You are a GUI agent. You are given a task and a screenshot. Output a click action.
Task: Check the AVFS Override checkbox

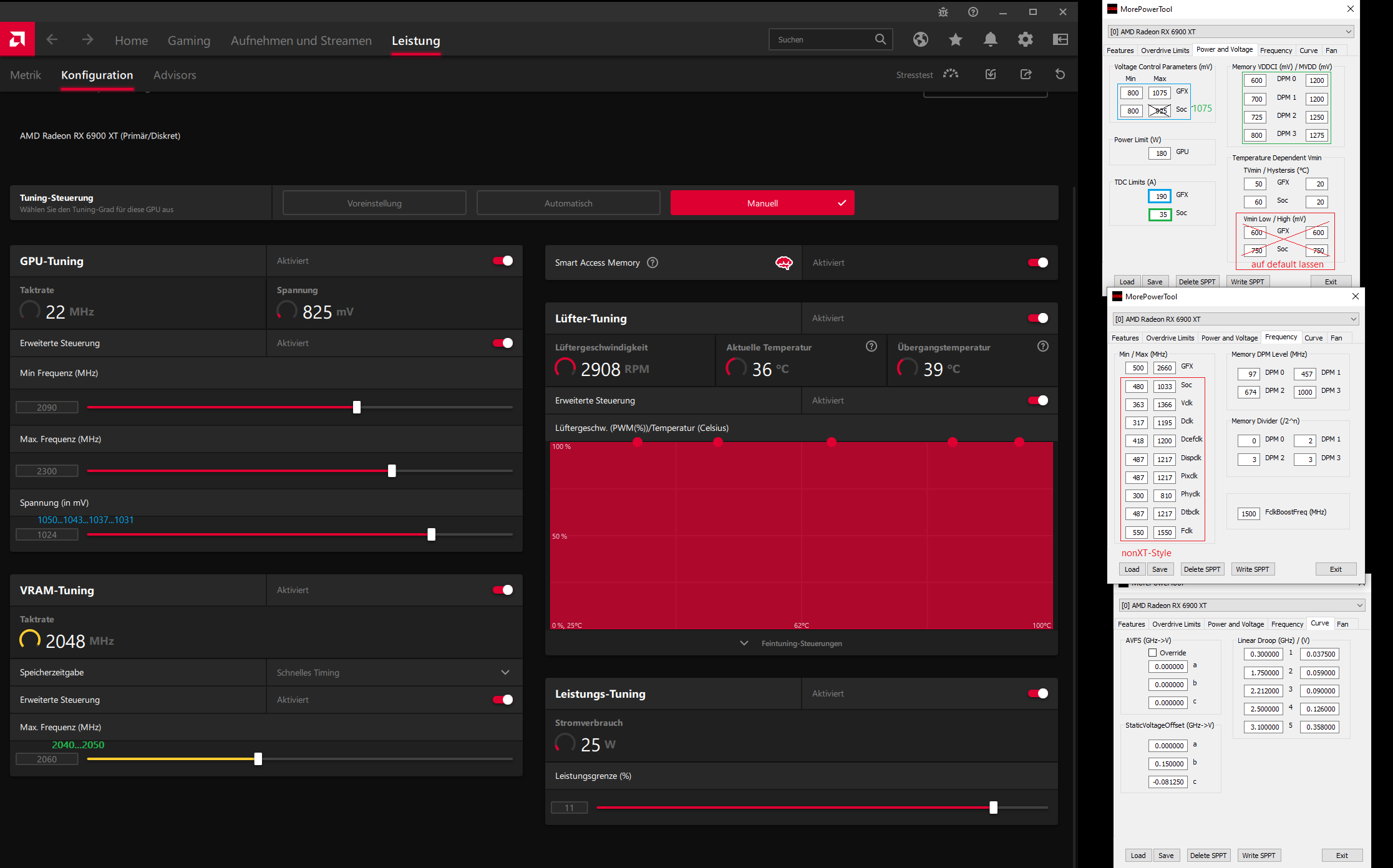[1153, 653]
